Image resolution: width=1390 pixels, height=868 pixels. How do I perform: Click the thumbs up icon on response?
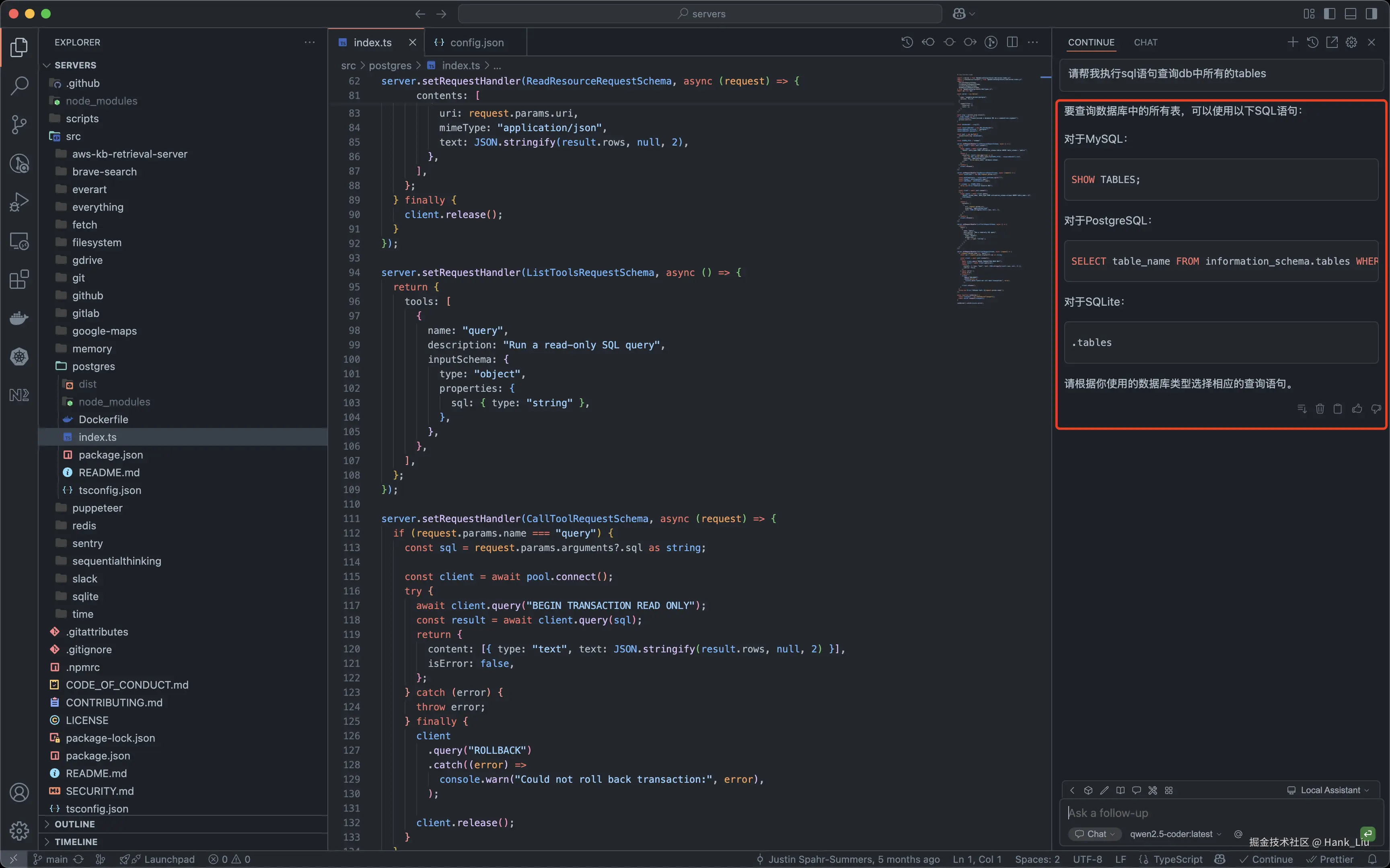click(1357, 409)
